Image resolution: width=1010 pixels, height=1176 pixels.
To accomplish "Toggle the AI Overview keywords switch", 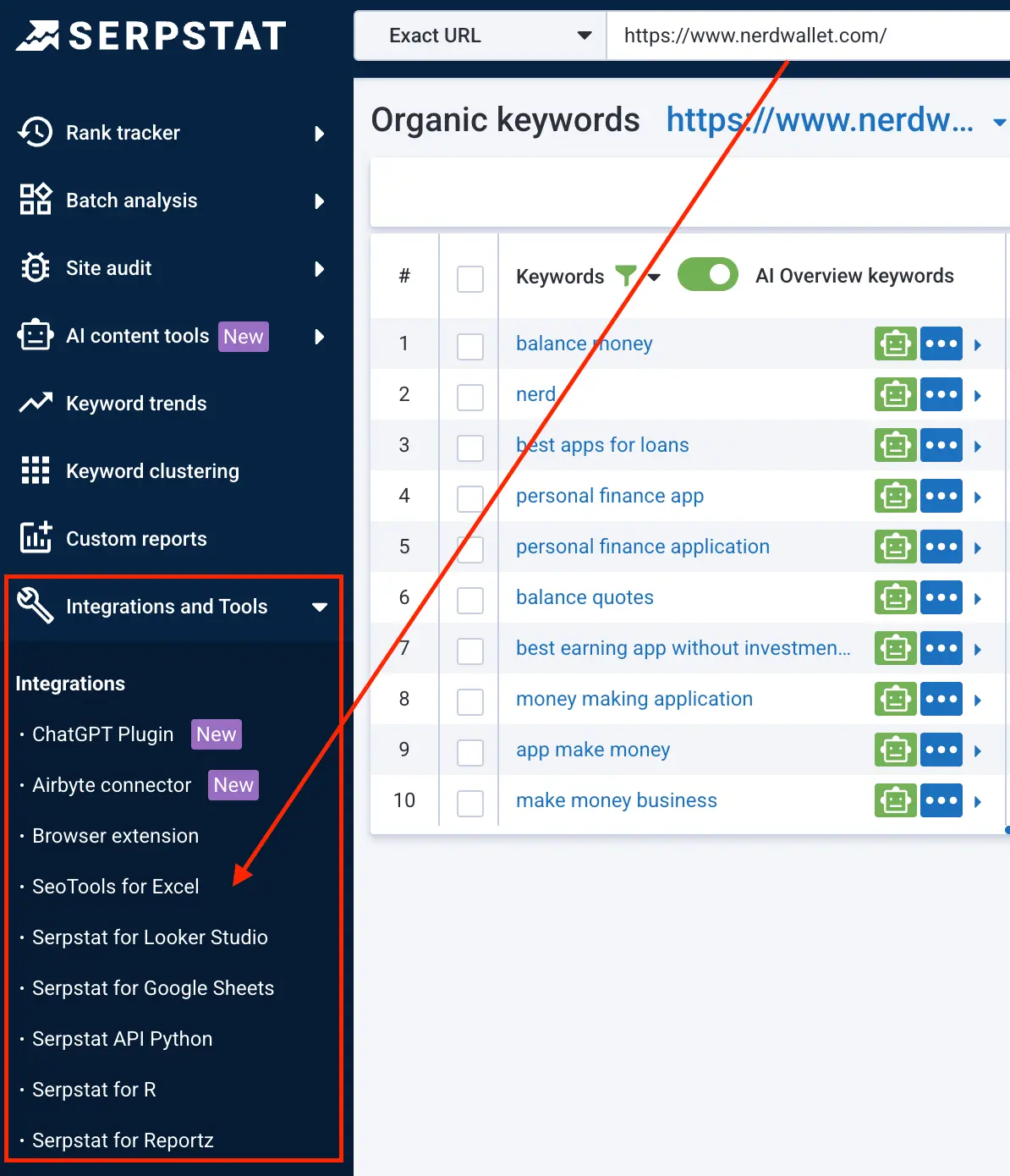I will pos(708,275).
